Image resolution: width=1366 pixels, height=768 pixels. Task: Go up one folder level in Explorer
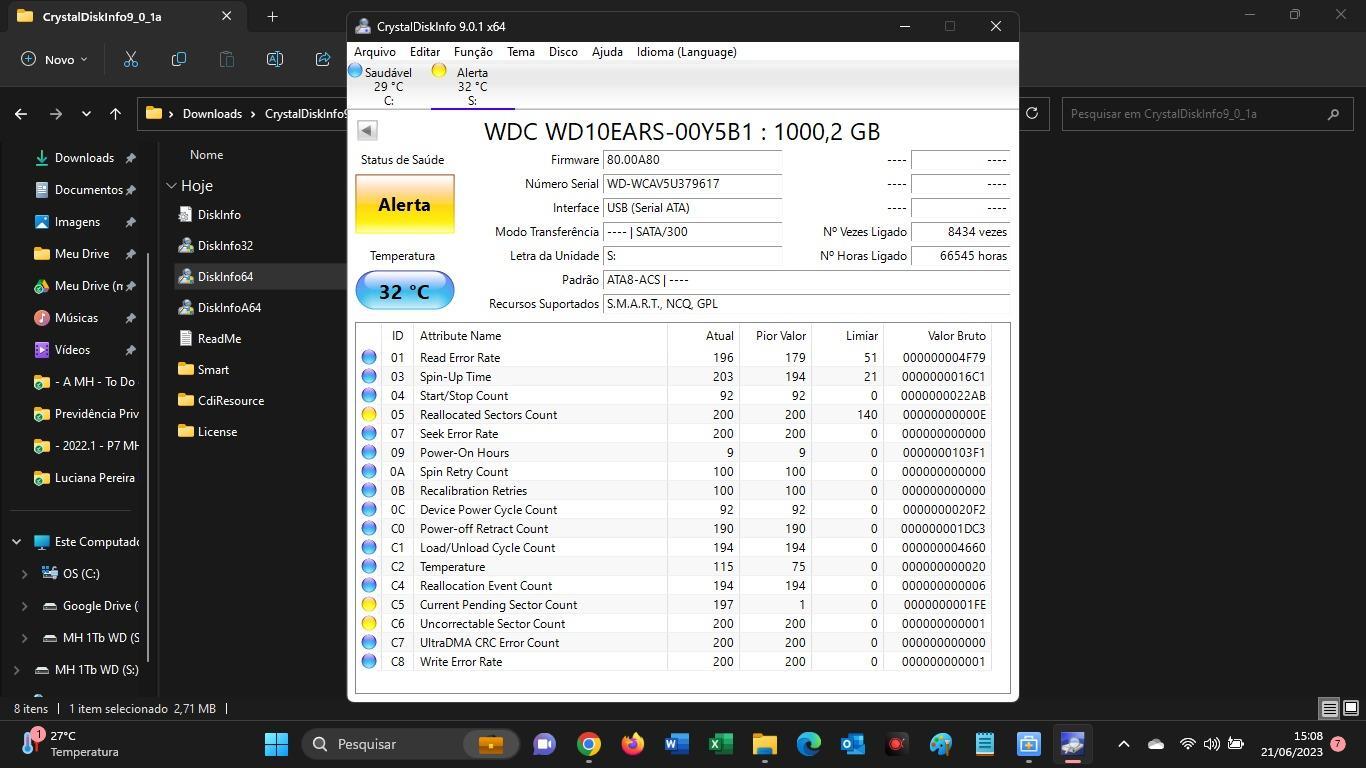[116, 114]
